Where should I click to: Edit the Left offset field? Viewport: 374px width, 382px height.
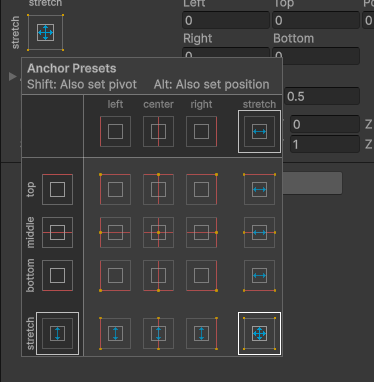pos(226,20)
